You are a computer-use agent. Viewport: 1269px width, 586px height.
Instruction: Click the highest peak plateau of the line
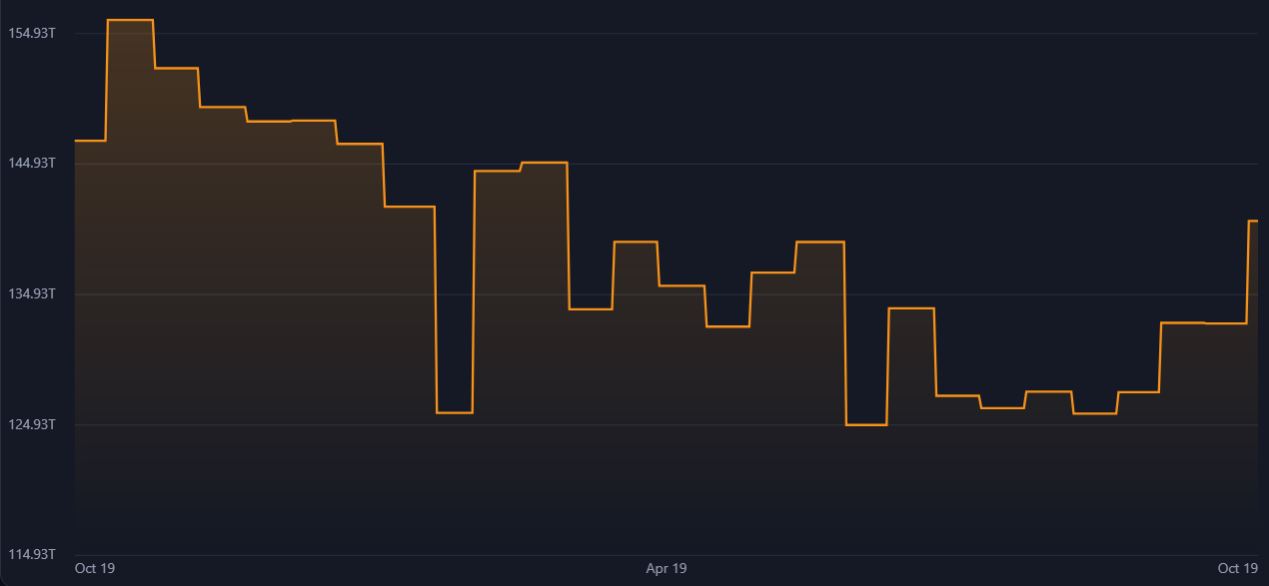(130, 20)
